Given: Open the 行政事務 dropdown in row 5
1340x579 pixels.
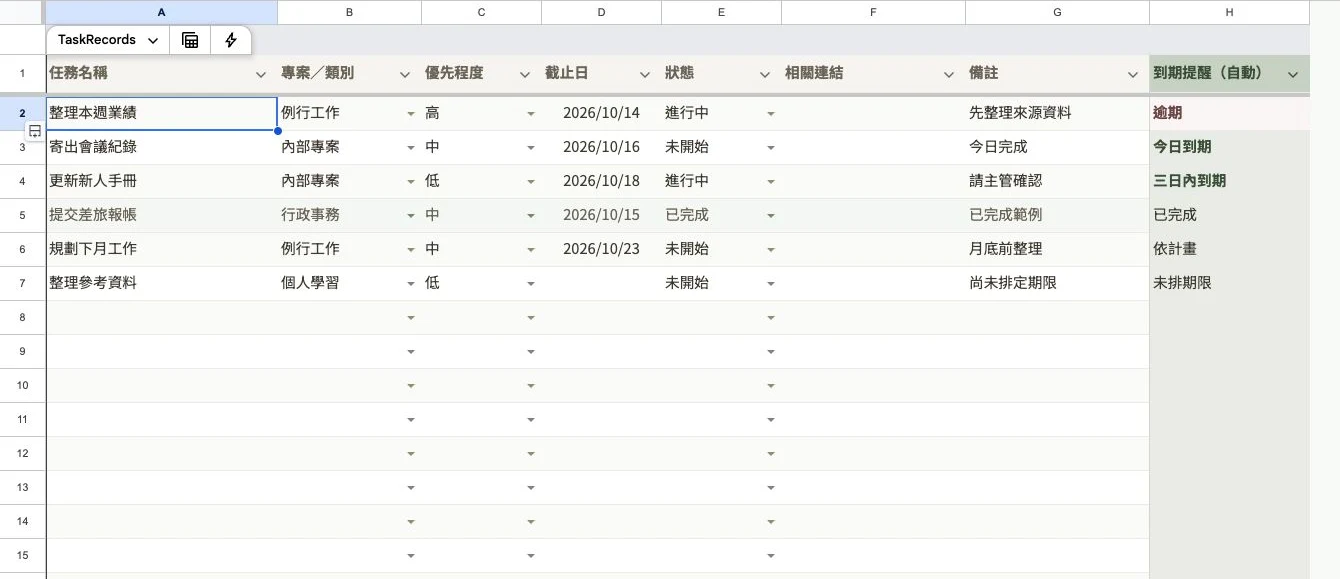Looking at the screenshot, I should point(411,216).
